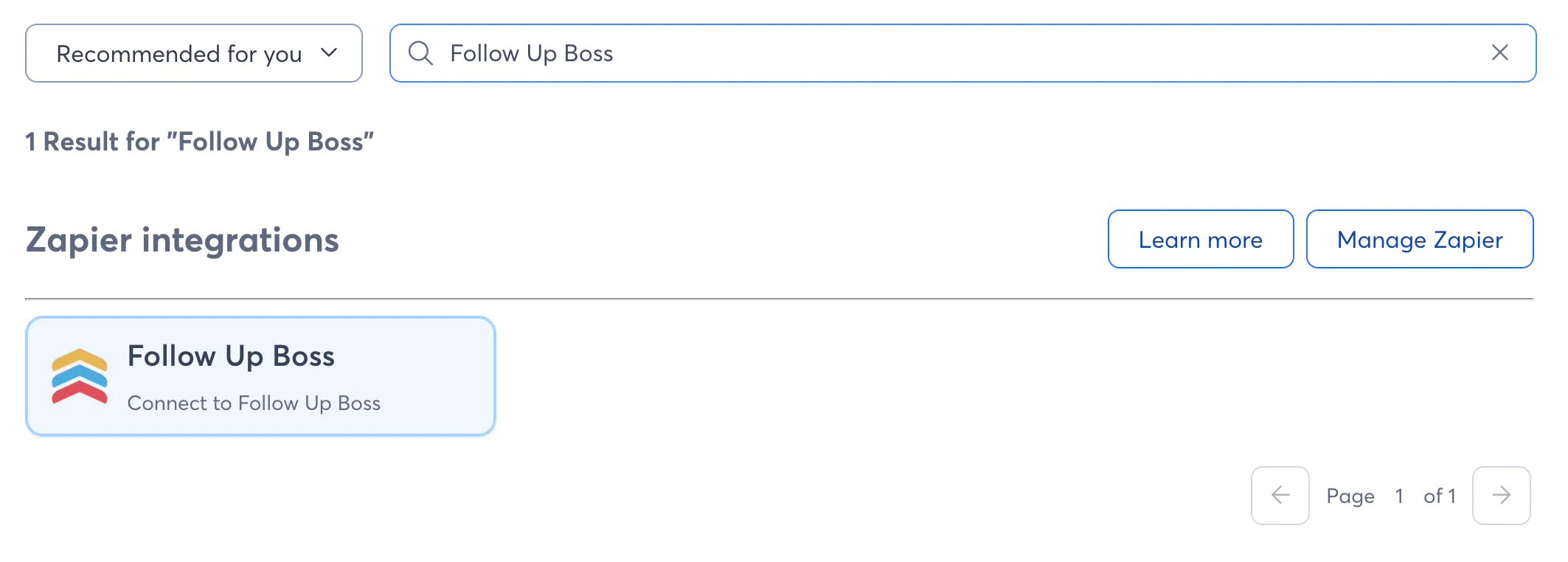Expand the chevron beside Recommended for you
The image size is (1568, 562).
pos(329,52)
